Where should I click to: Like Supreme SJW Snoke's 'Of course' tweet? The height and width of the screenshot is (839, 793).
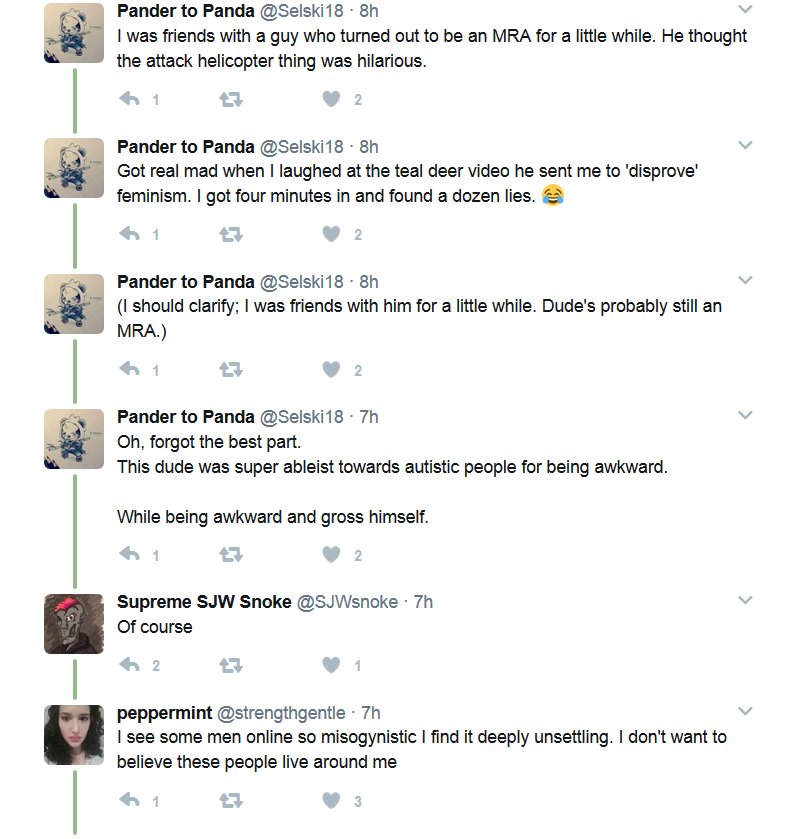331,665
